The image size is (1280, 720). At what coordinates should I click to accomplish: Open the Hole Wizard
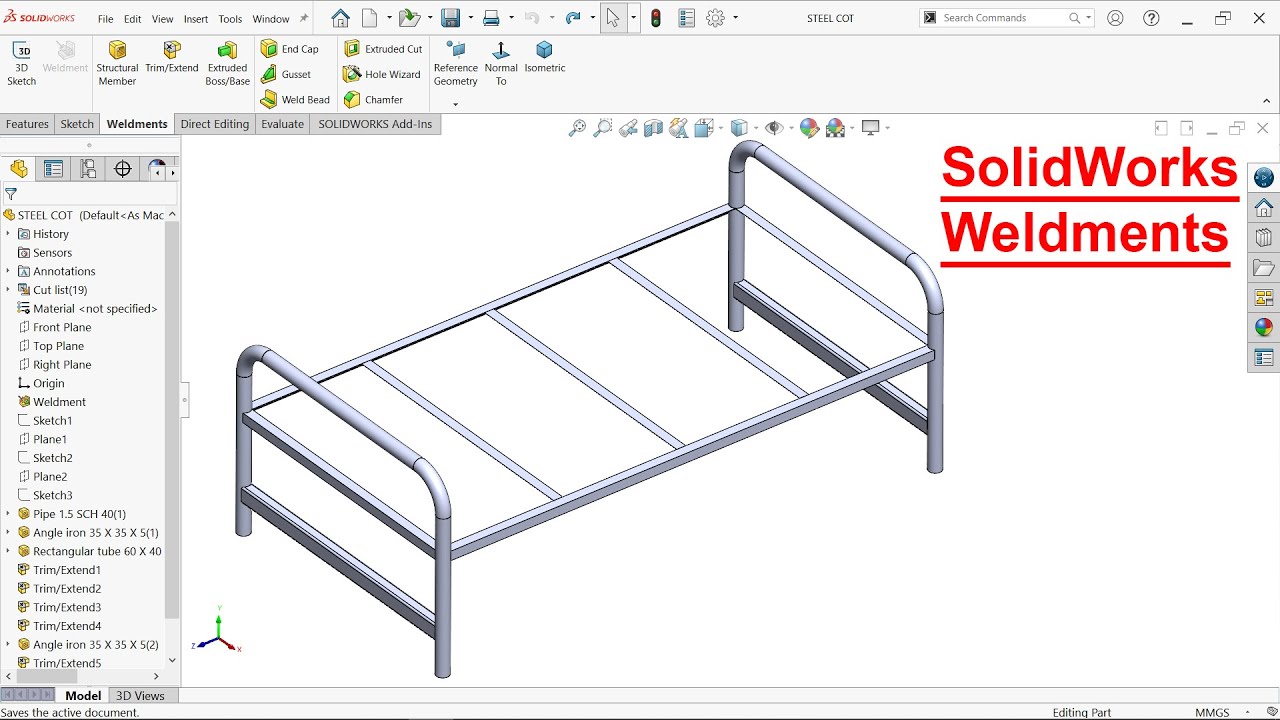coord(382,74)
